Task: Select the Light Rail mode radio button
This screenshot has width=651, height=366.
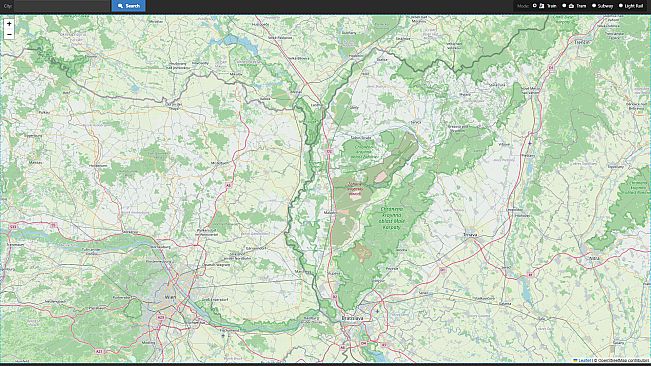Action: point(621,6)
